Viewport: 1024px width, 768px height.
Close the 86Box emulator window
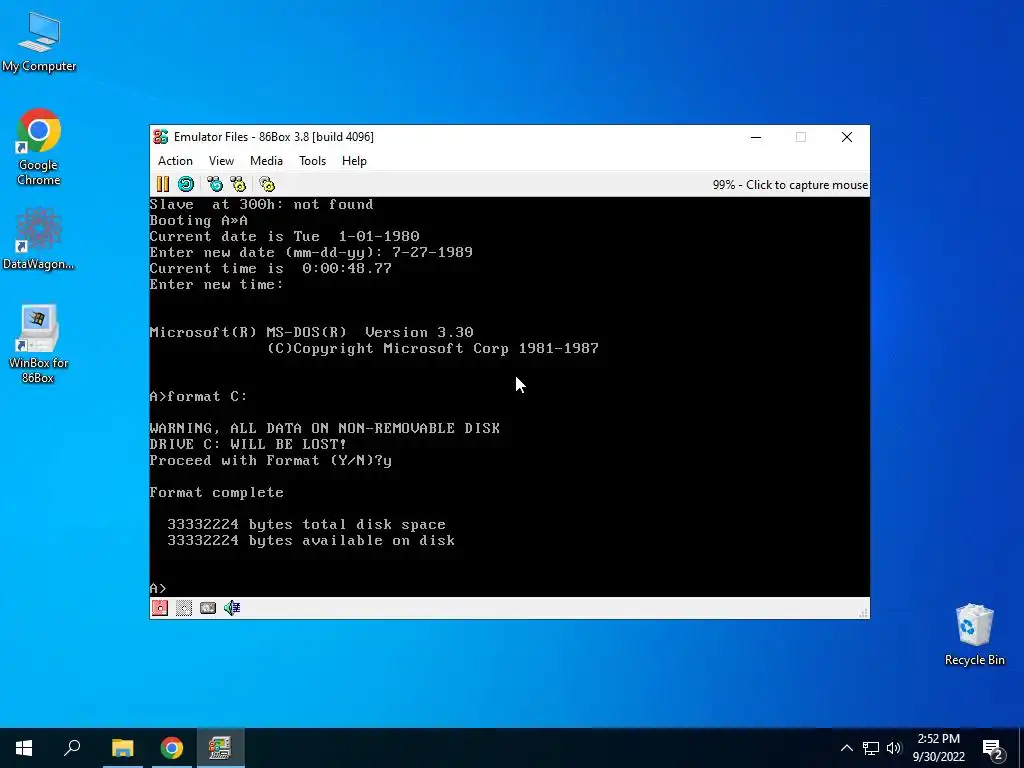click(x=846, y=137)
